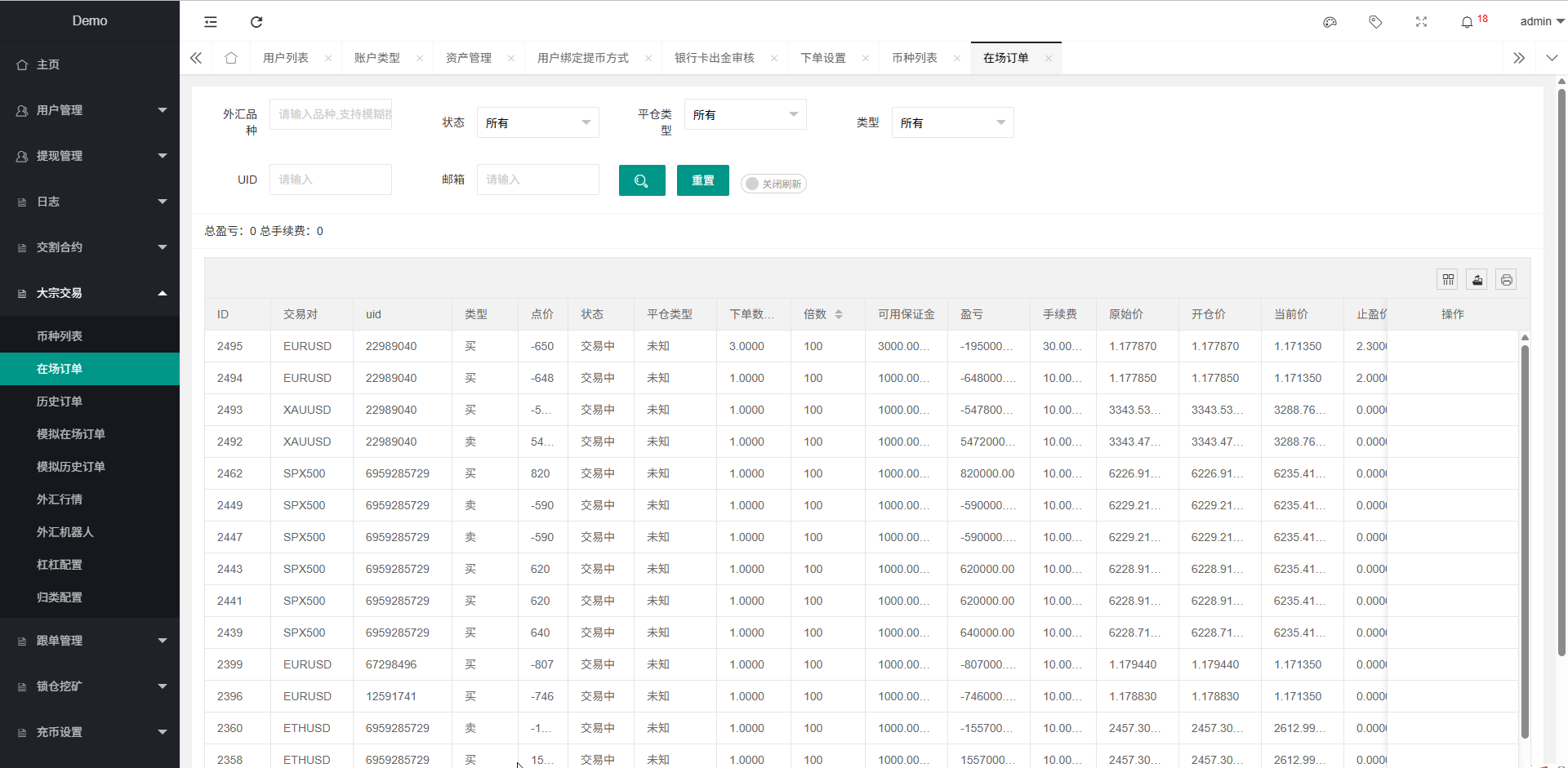
Task: Click the table vertical scrollbar
Action: tap(1524, 539)
